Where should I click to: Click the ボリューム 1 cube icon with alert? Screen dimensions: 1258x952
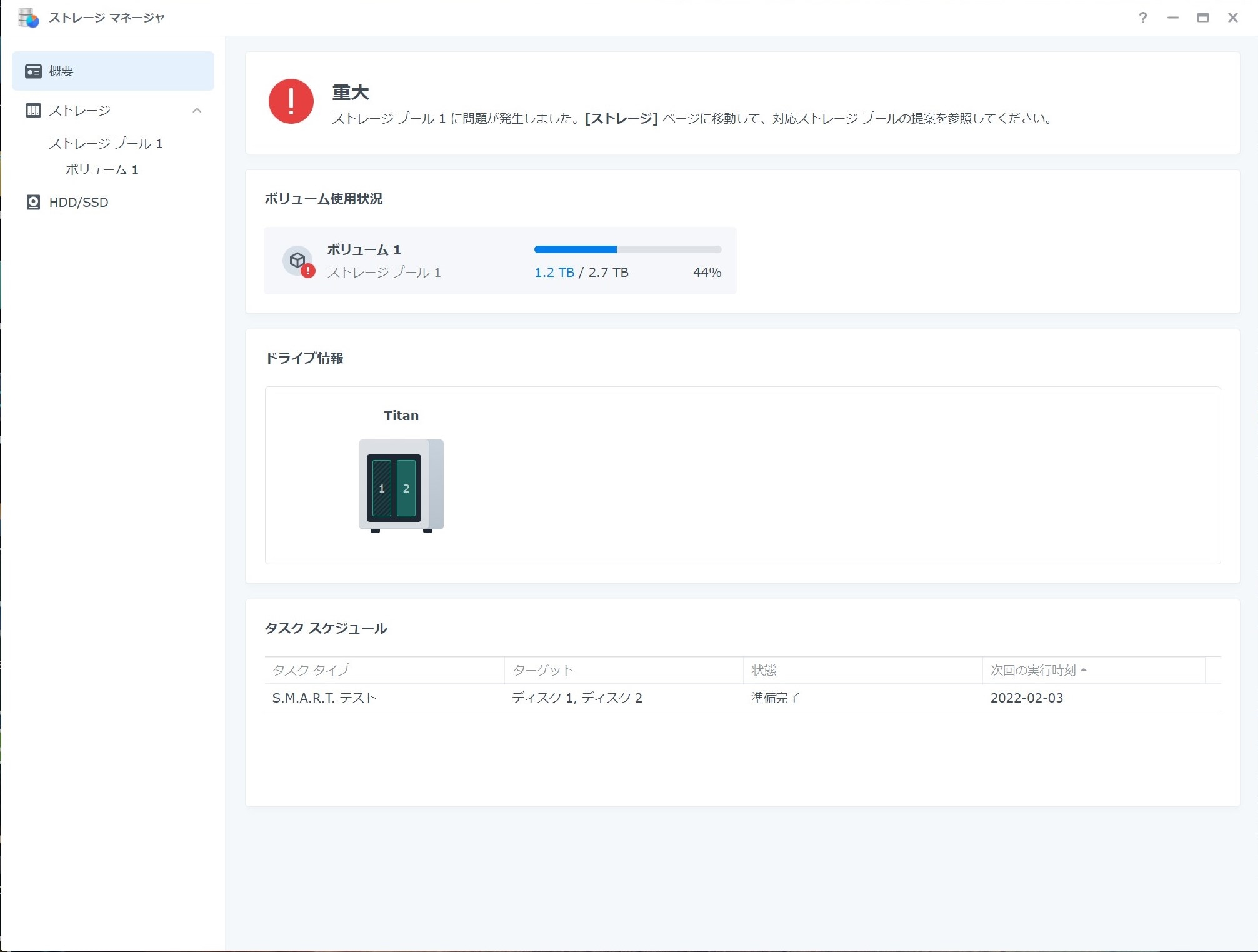[x=298, y=261]
